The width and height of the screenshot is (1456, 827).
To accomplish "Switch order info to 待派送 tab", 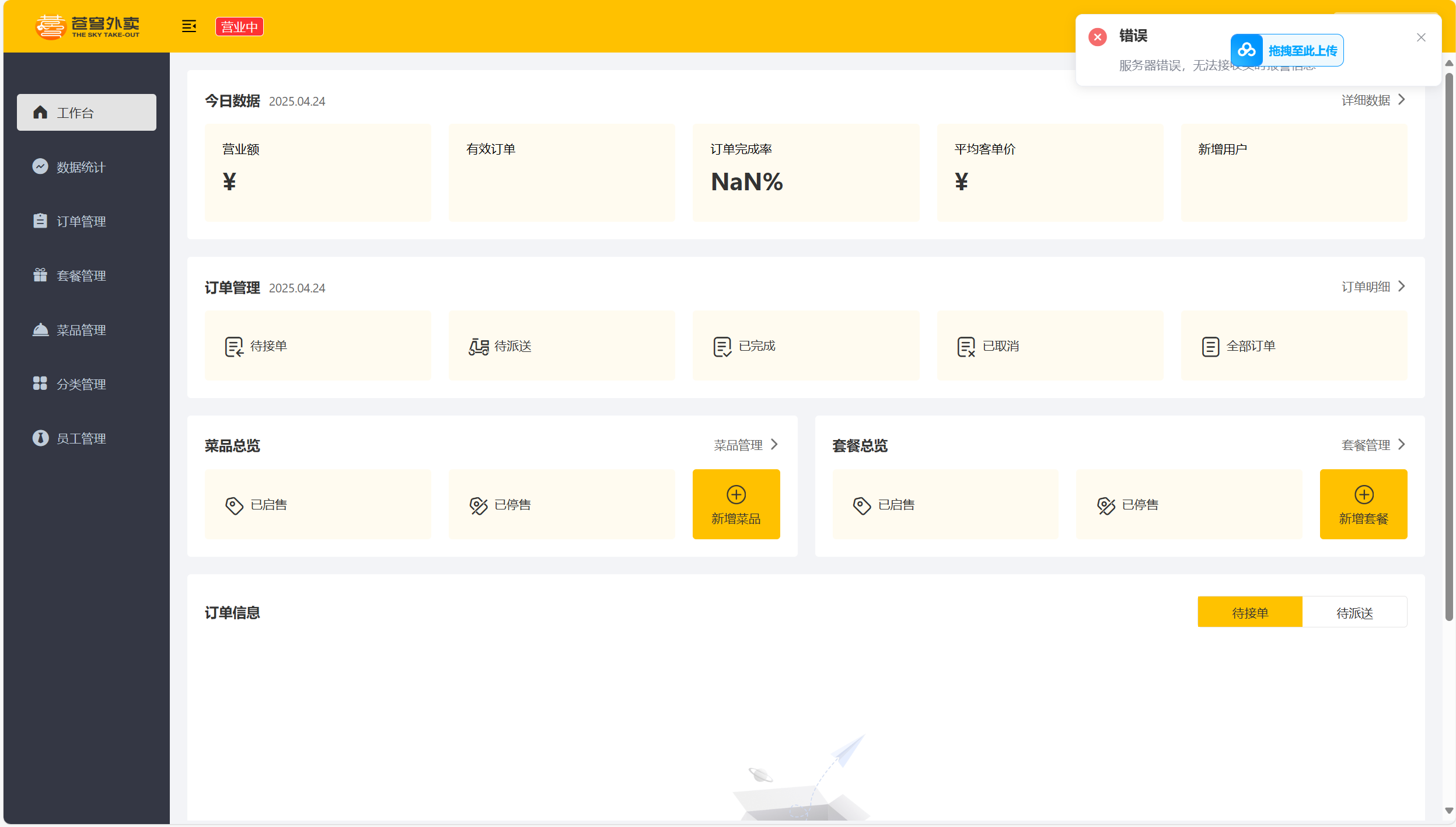I will (x=1354, y=612).
